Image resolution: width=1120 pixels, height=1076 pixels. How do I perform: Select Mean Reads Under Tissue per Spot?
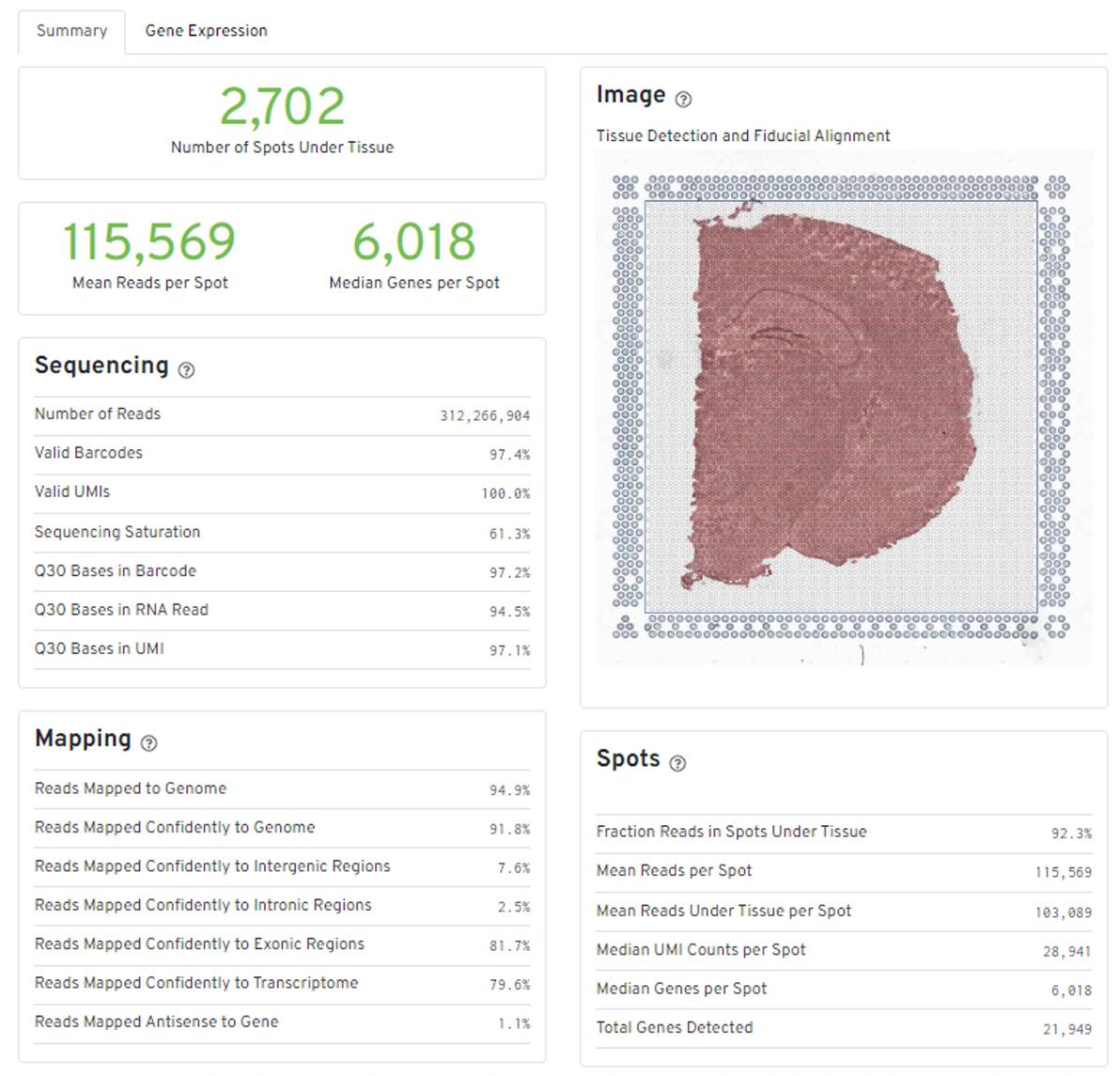pyautogui.click(x=845, y=912)
